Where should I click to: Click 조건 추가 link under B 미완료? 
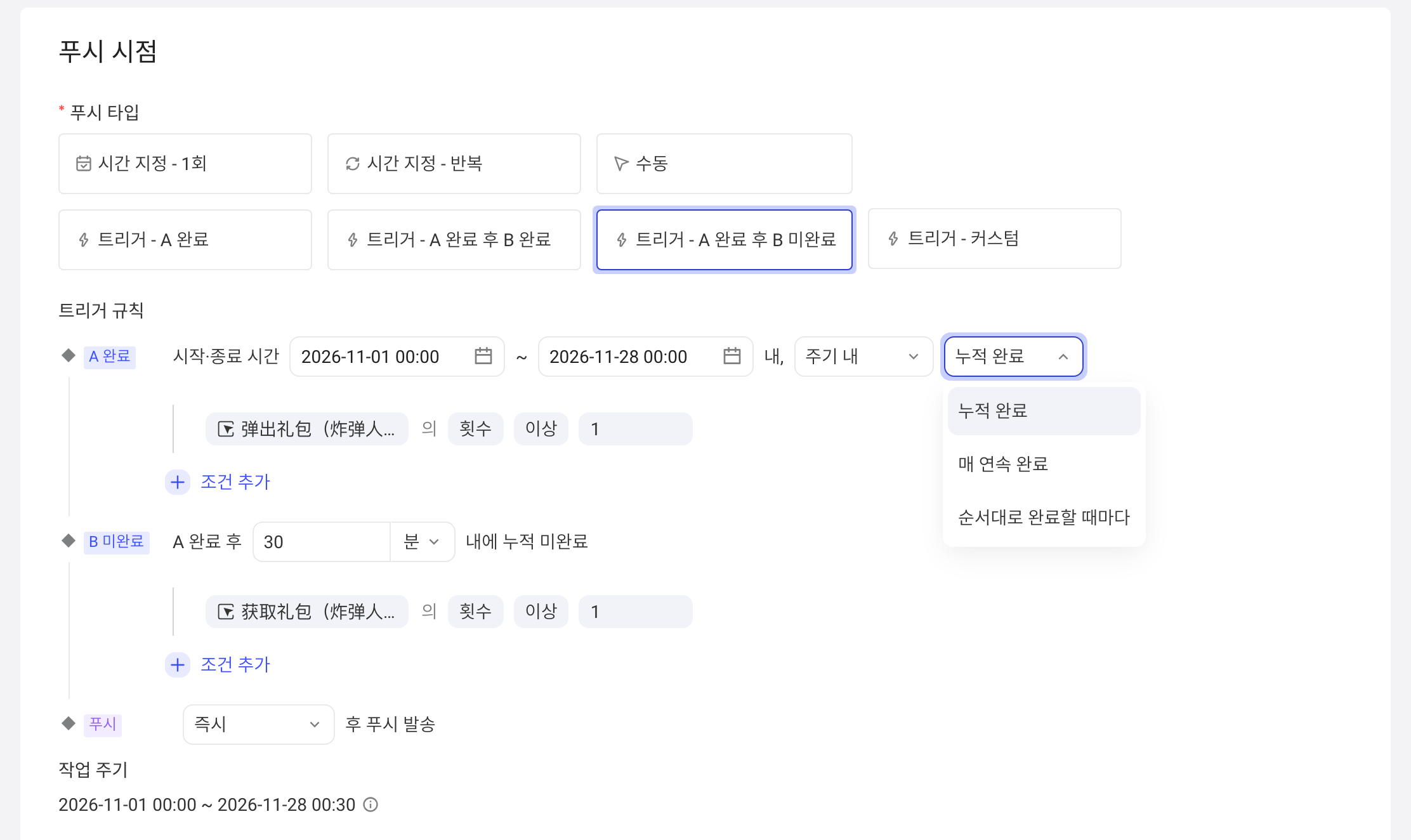coord(235,665)
